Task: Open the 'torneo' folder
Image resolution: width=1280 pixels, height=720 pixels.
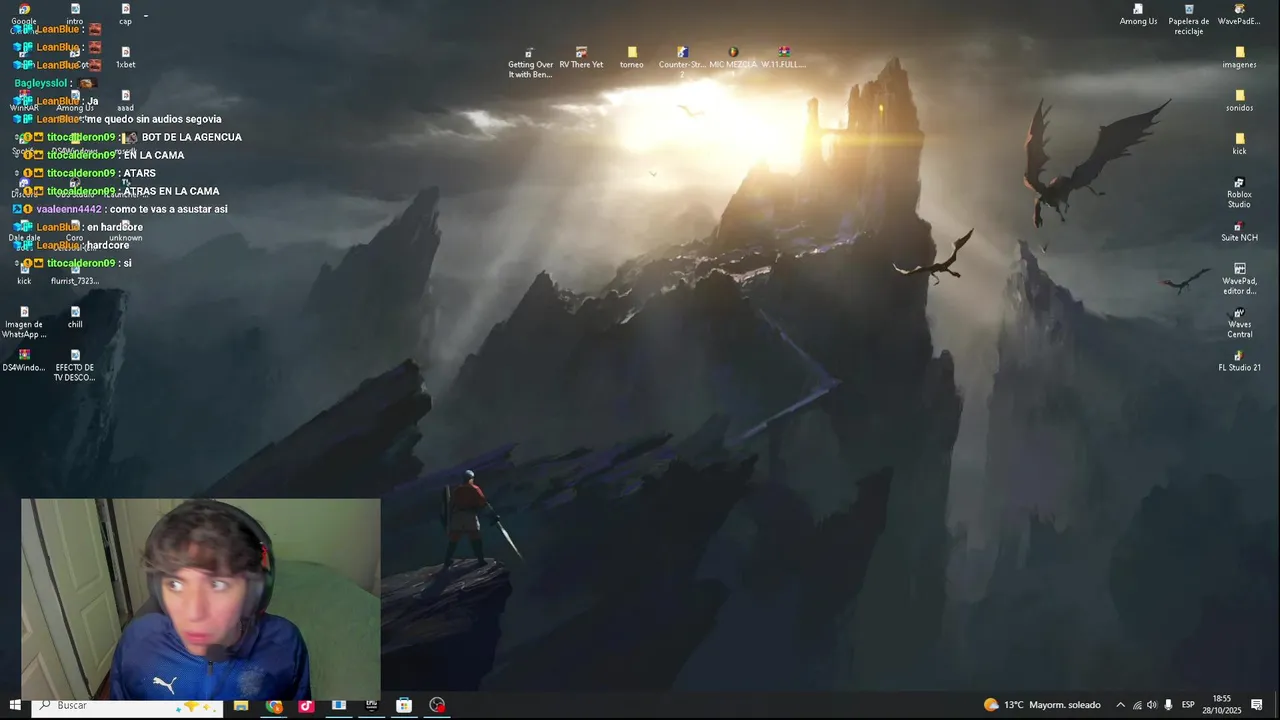Action: pyautogui.click(x=632, y=57)
